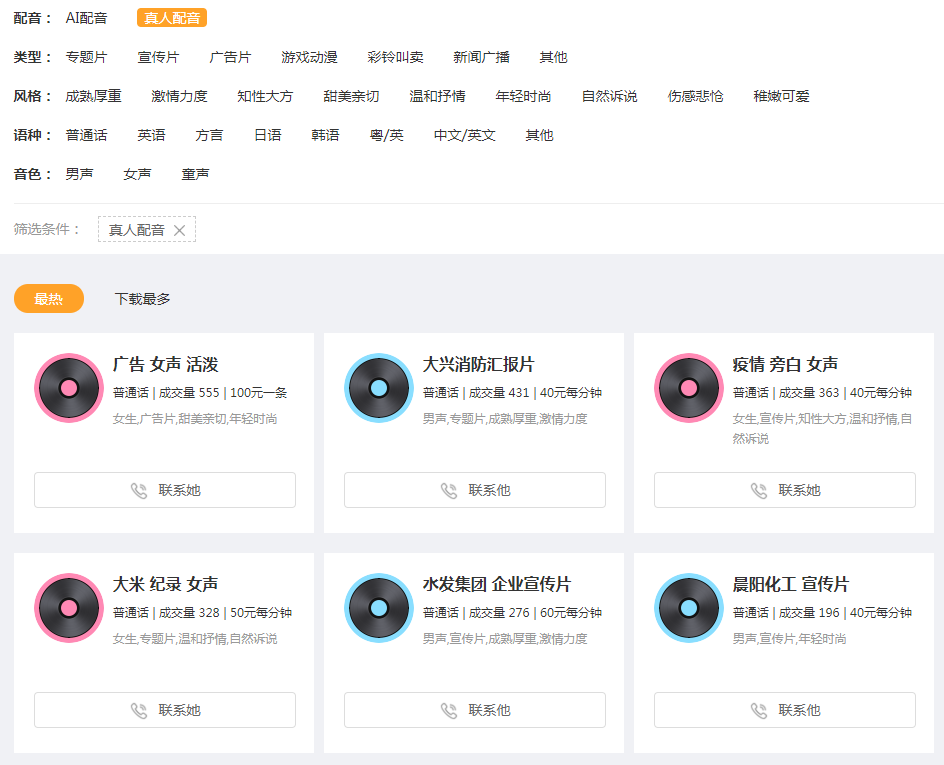
Task: Play the 晨阳化工 宣传片 record icon
Action: [689, 608]
